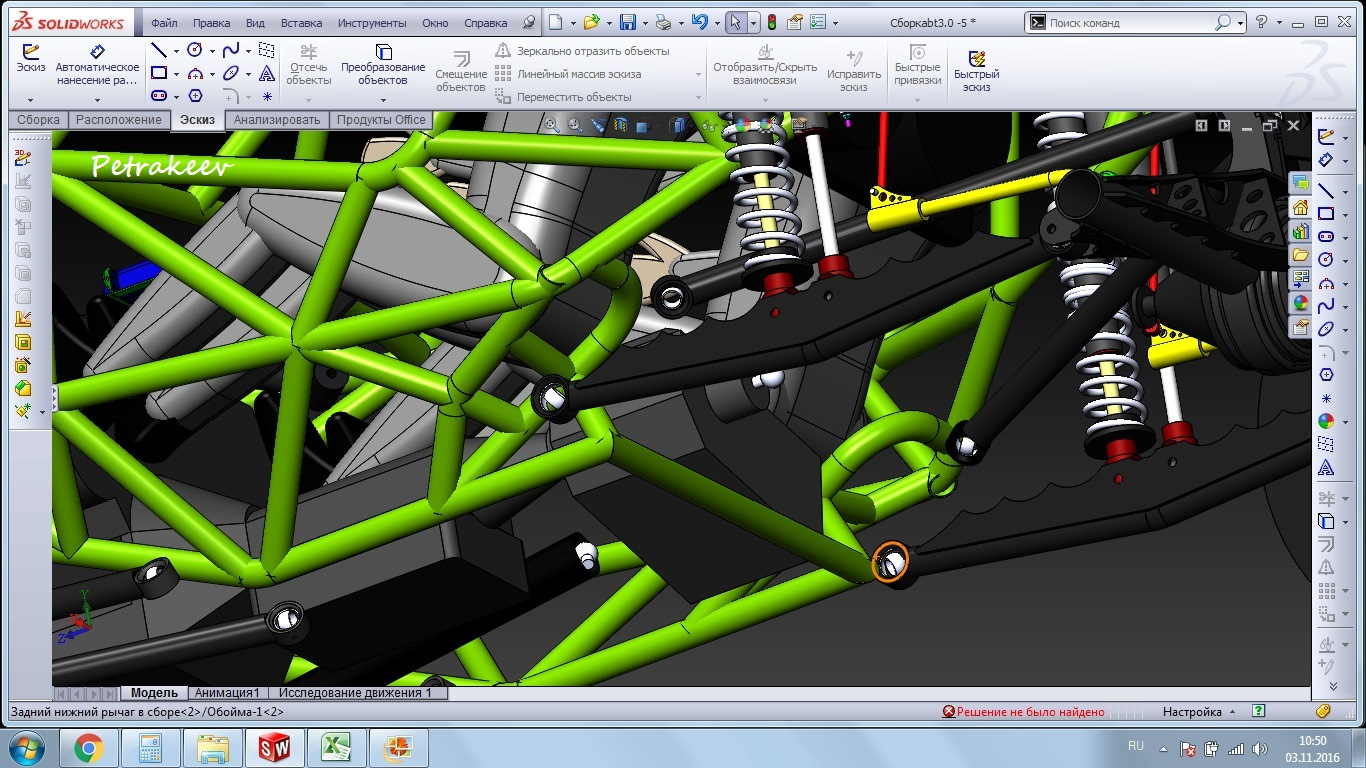Click Отсечь объекты trim button
This screenshot has width=1366, height=768.
click(309, 65)
